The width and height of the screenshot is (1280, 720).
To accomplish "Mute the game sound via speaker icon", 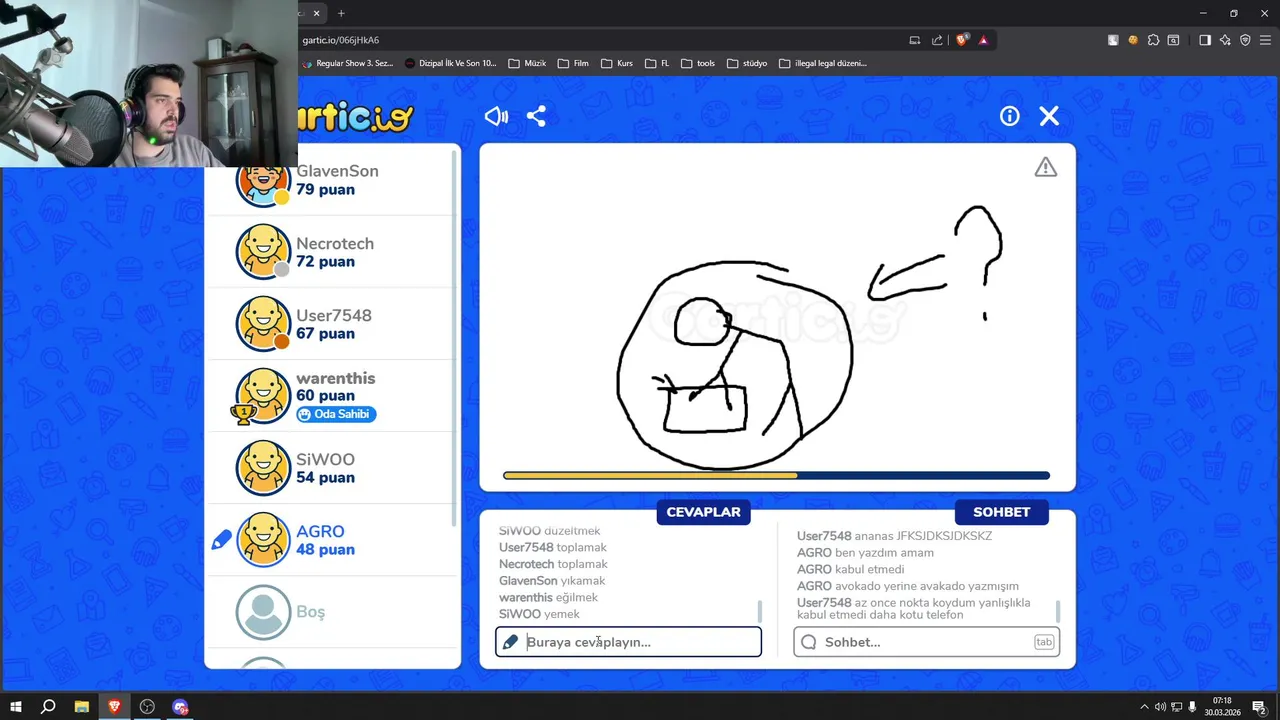I will (496, 116).
